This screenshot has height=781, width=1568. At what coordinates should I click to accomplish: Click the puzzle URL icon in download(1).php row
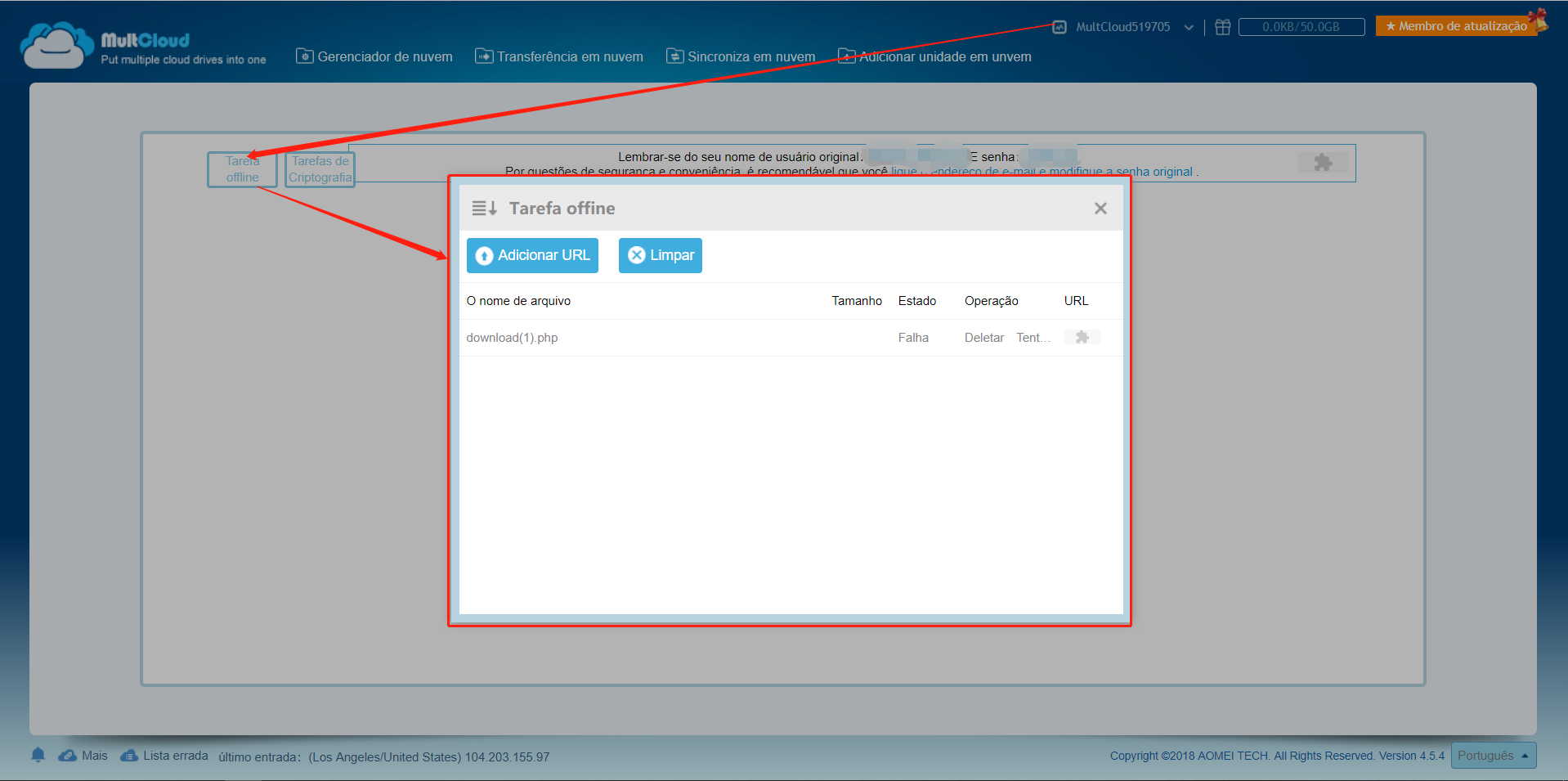(1082, 337)
